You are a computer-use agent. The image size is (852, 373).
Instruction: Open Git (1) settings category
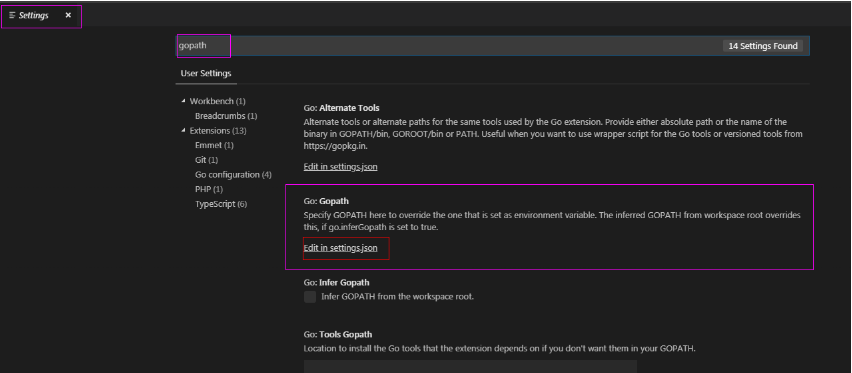point(206,160)
